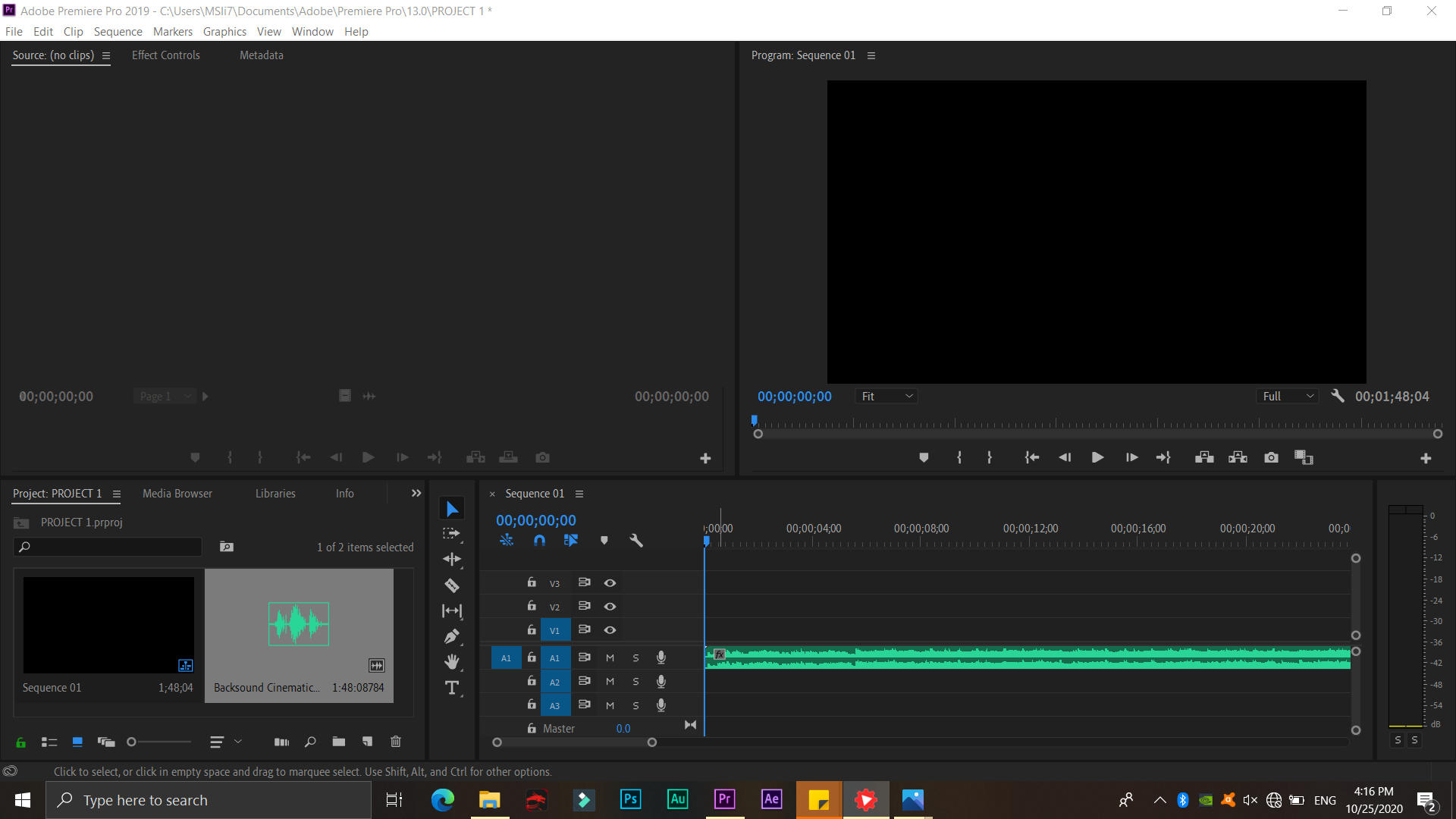Select the Selection tool arrow
Viewport: 1456px width, 819px height.
point(452,509)
